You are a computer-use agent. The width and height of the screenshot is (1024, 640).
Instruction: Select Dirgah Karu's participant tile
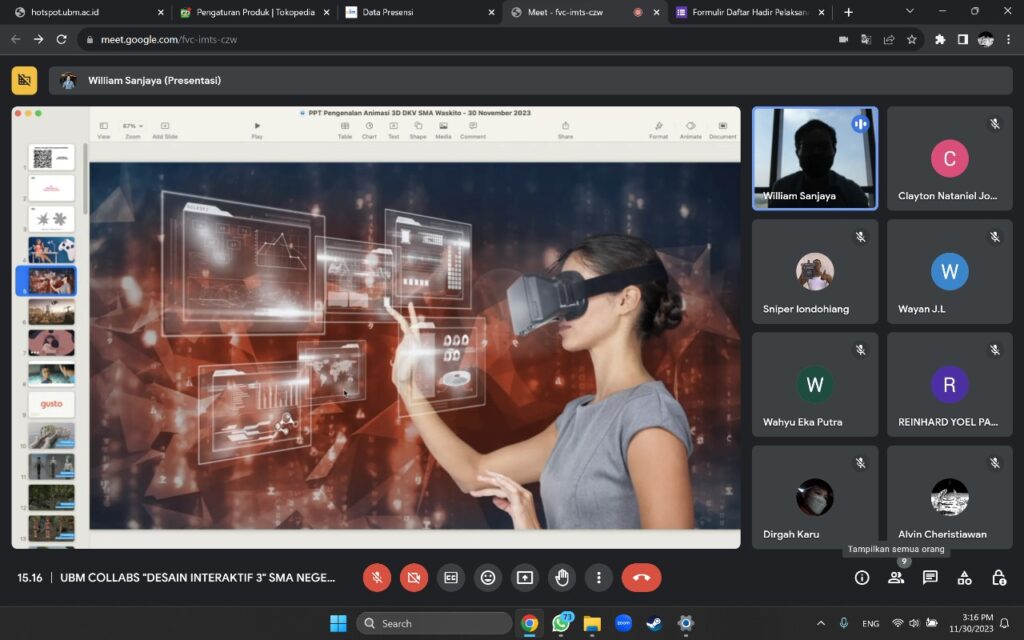[x=815, y=498]
